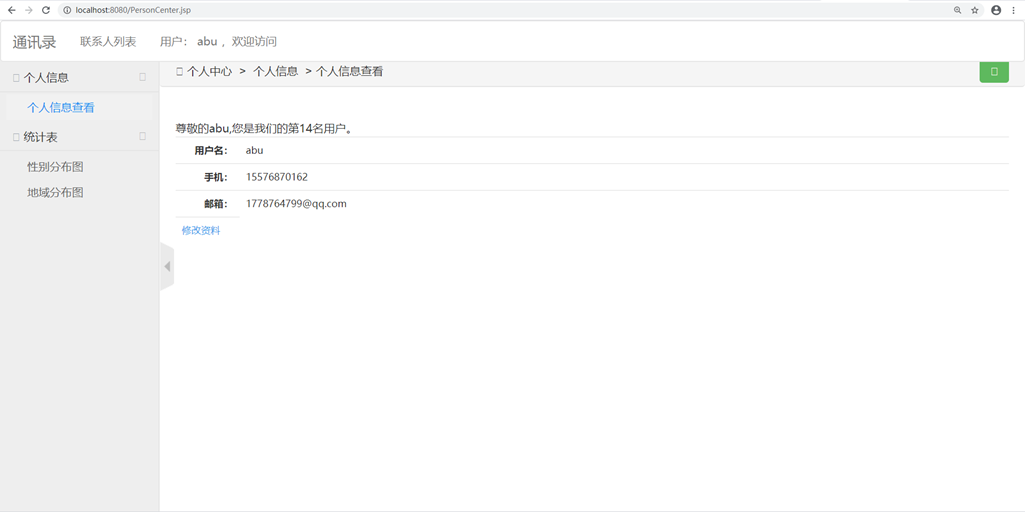Click 个人中心 in the breadcrumb
The width and height of the screenshot is (1025, 512).
[x=209, y=72]
